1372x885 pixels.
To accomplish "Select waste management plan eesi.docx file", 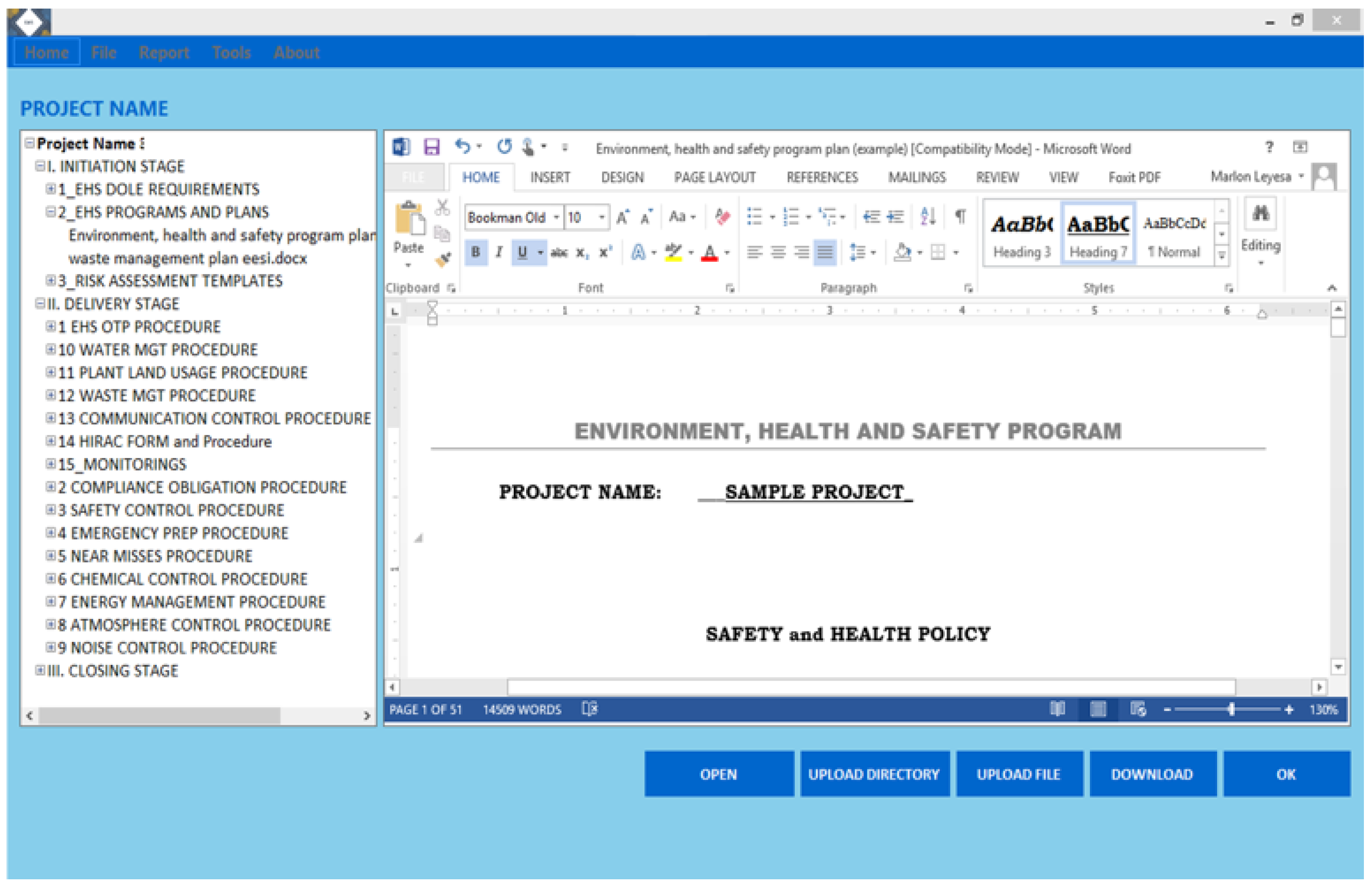I will (187, 259).
